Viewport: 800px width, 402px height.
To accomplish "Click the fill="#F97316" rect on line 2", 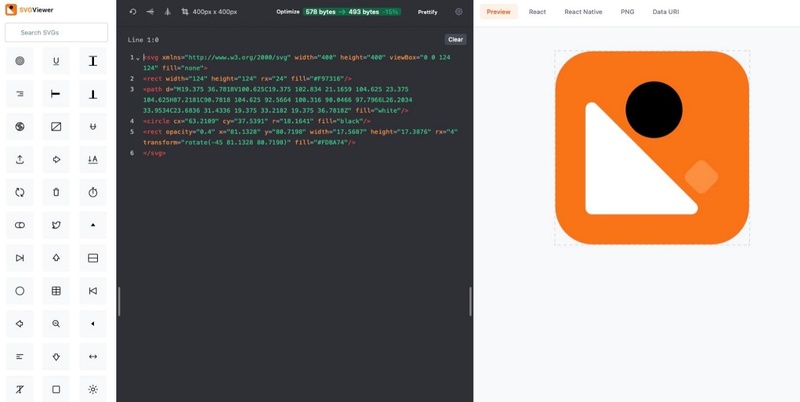I will (x=247, y=79).
